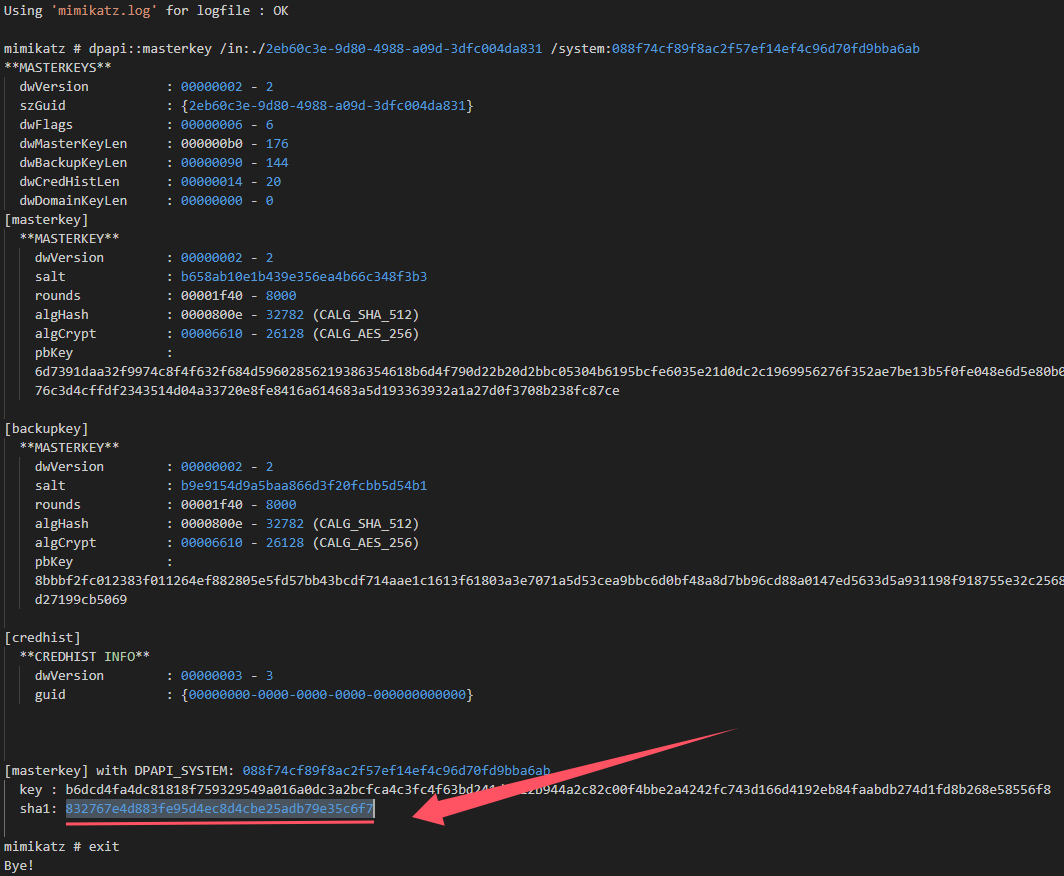
Task: Click the **CREDHIST INFO** heading
Action: (x=85, y=657)
